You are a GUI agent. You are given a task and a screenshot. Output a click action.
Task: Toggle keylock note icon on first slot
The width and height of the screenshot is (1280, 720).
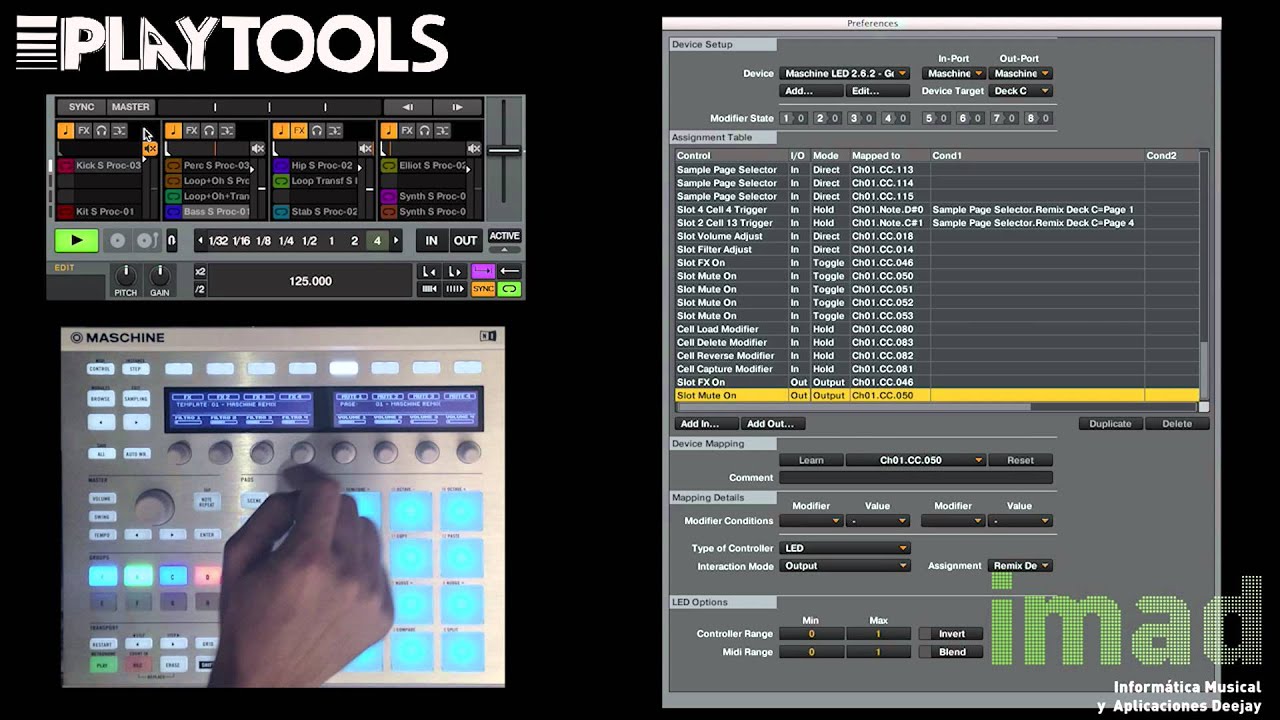pos(66,130)
